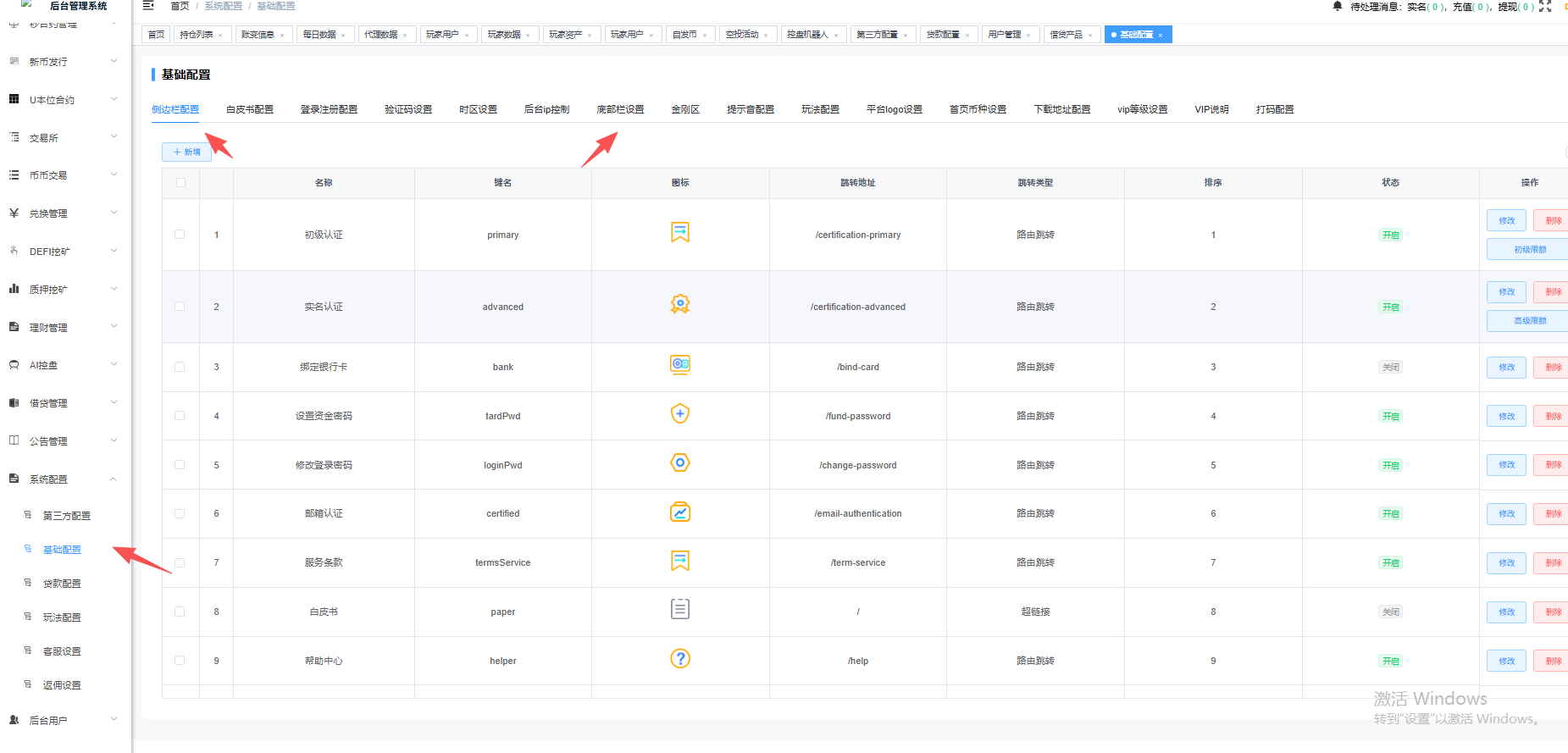
Task: Check the checkbox for row 2 实名认证
Action: (x=180, y=307)
